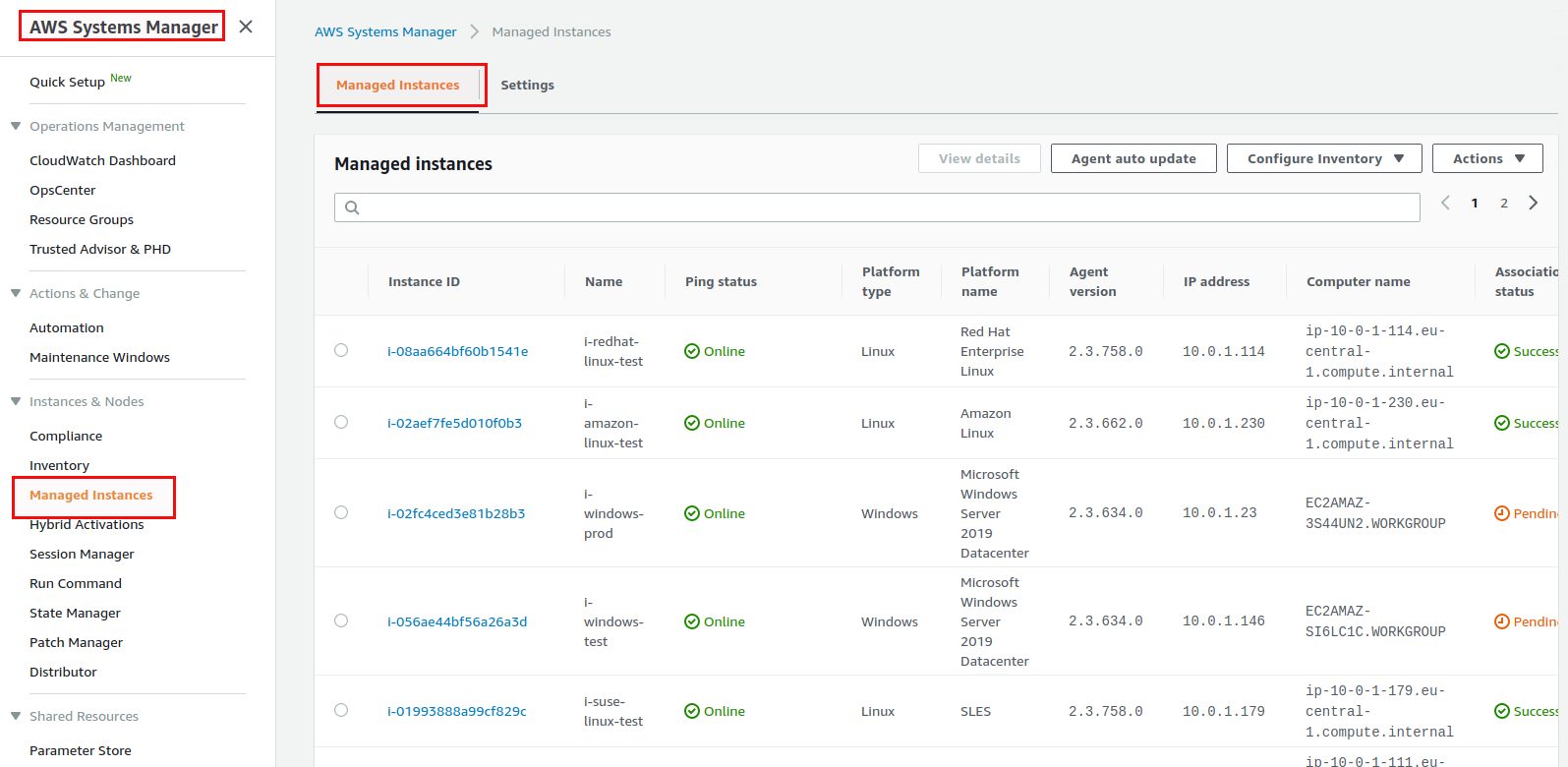Image resolution: width=1568 pixels, height=767 pixels.
Task: Open Resource Groups
Action: (82, 219)
